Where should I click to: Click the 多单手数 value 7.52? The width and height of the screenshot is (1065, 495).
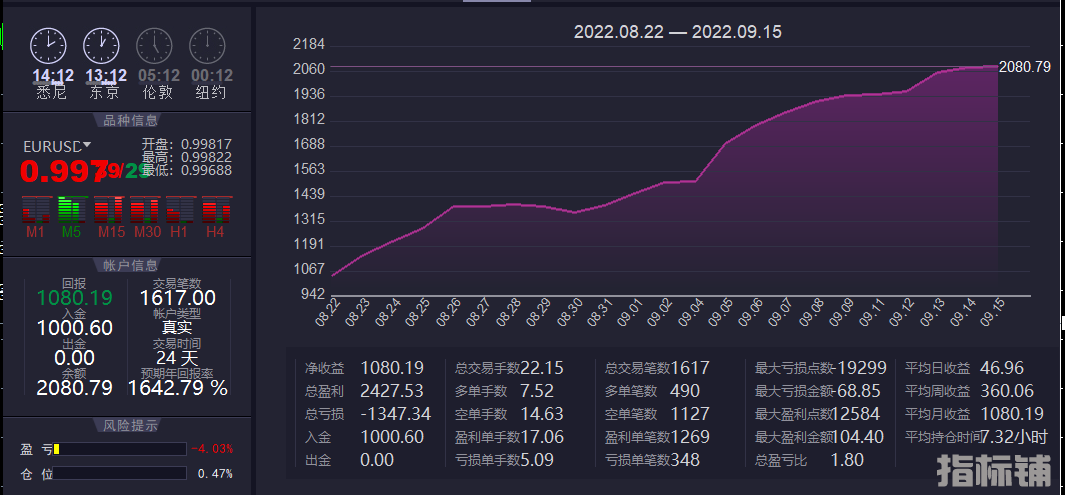click(537, 391)
